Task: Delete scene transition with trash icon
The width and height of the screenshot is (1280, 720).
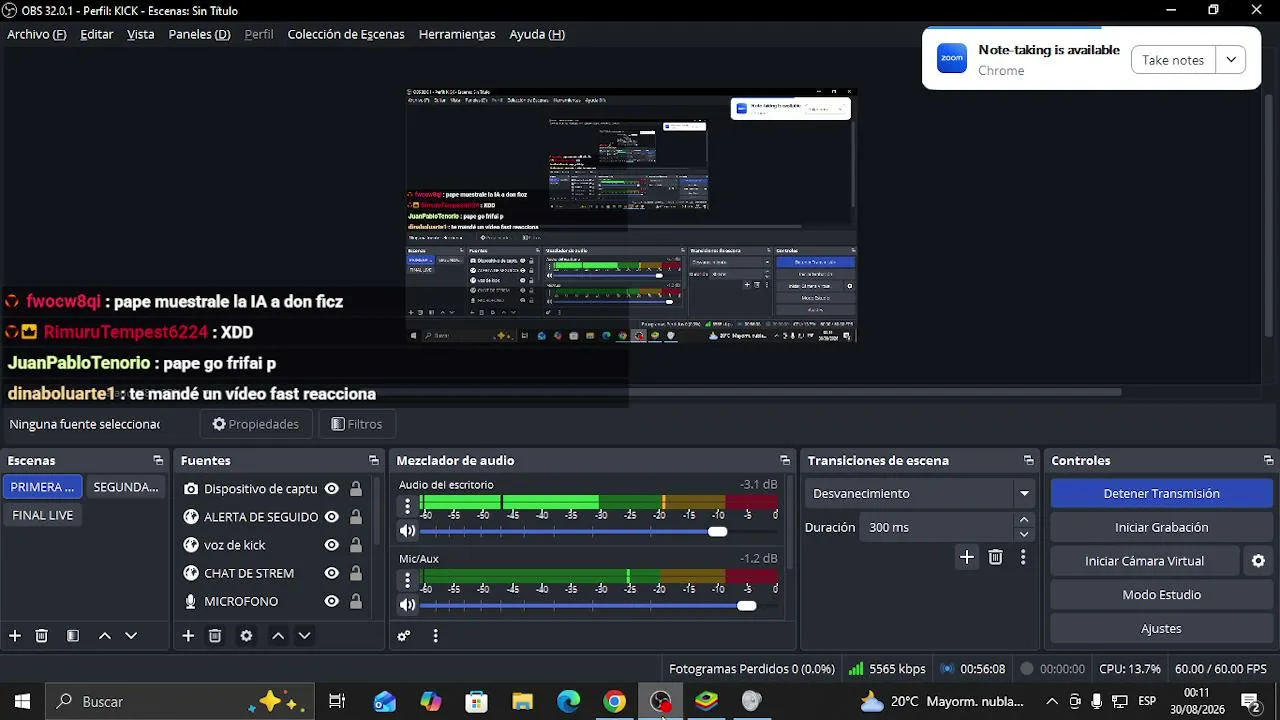Action: click(x=995, y=558)
